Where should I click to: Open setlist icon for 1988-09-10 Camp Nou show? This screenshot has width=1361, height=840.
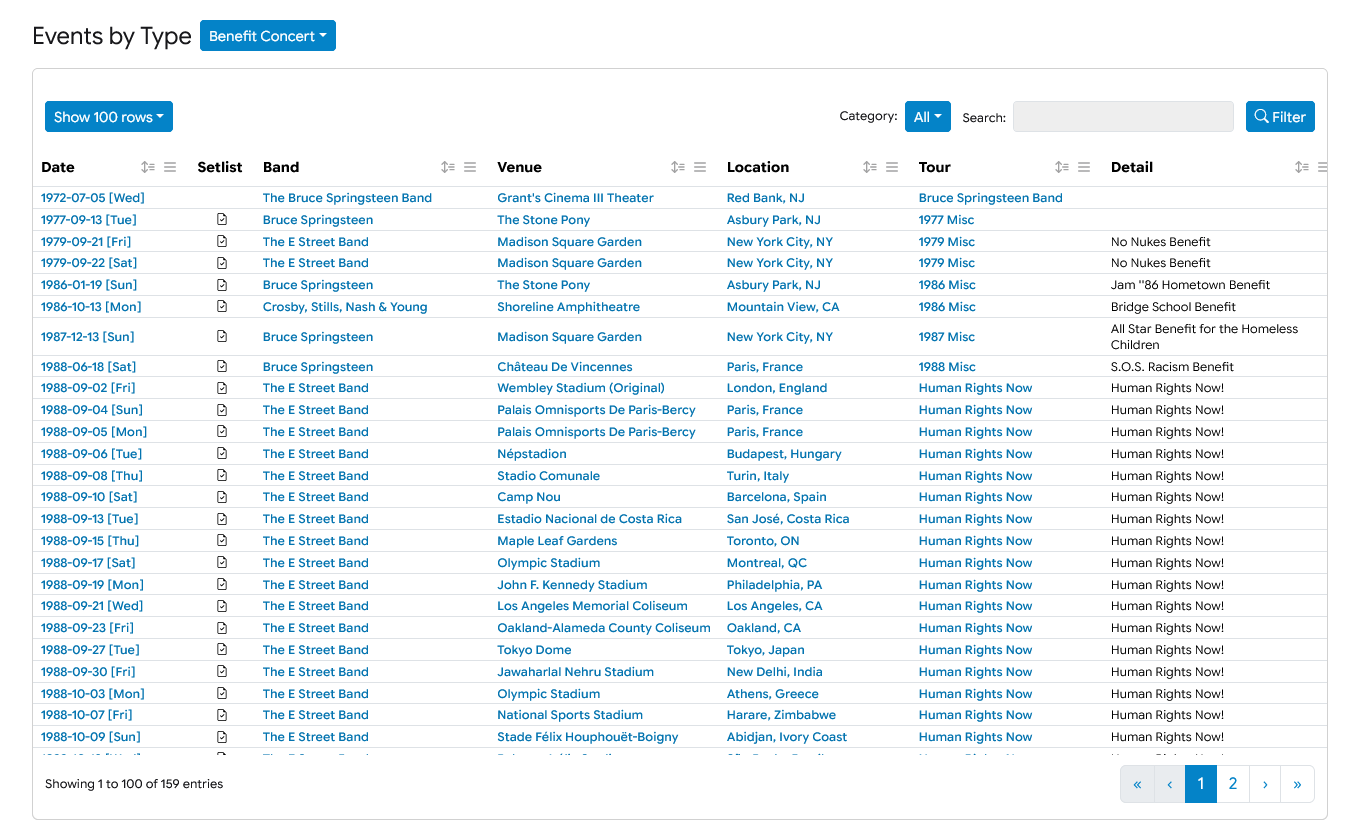(x=222, y=497)
